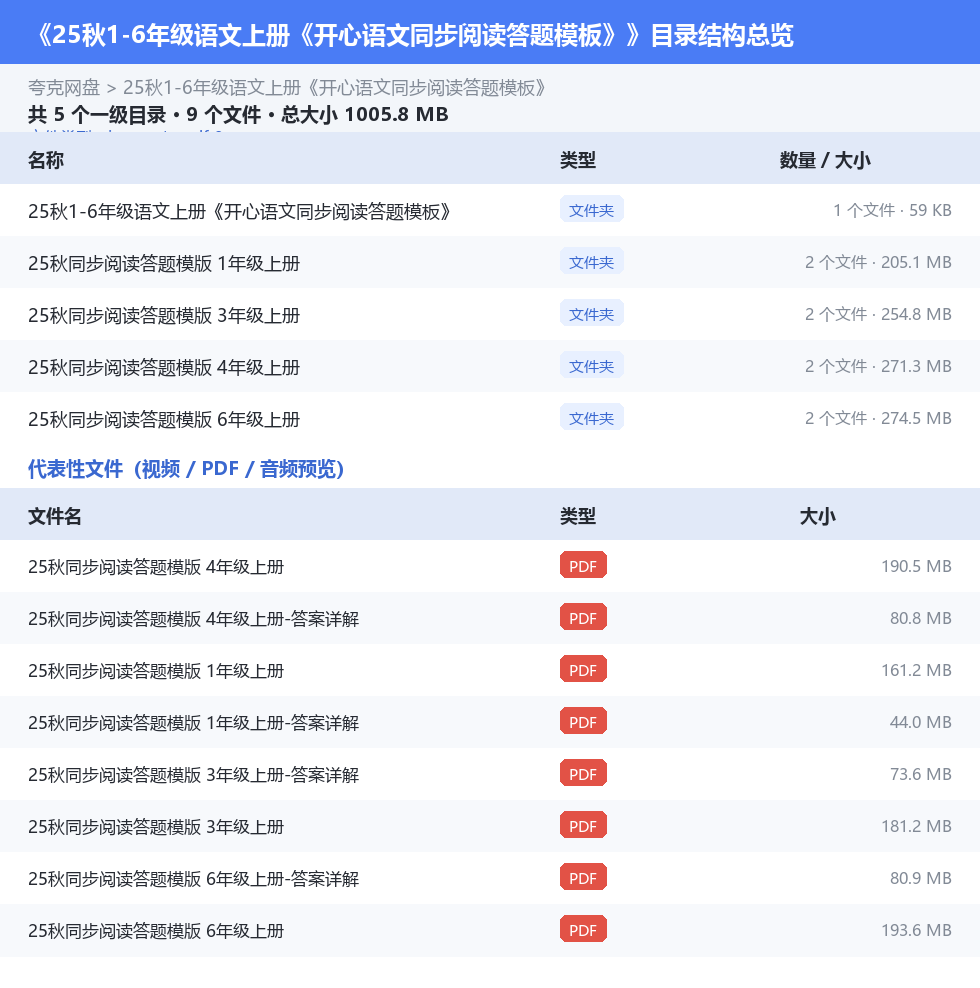Click the 文件夹 badge for 3年级上册
Screen dimensions: 980x988
point(592,313)
